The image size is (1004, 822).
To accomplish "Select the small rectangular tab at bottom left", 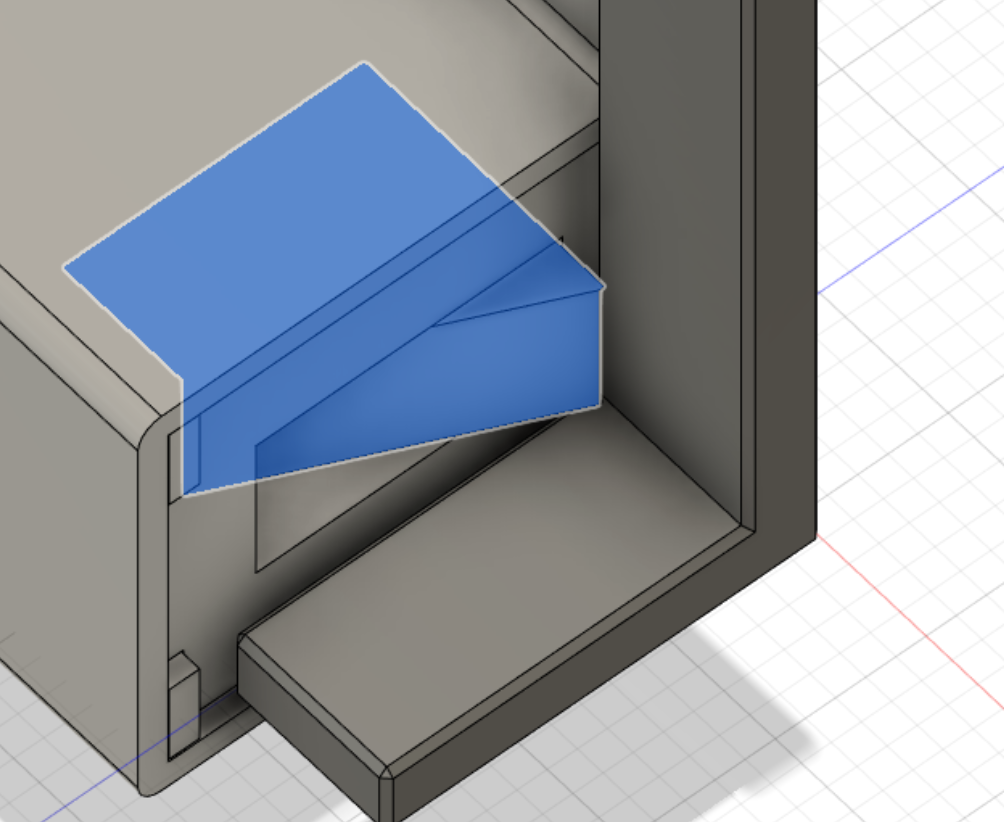I will coord(184,704).
